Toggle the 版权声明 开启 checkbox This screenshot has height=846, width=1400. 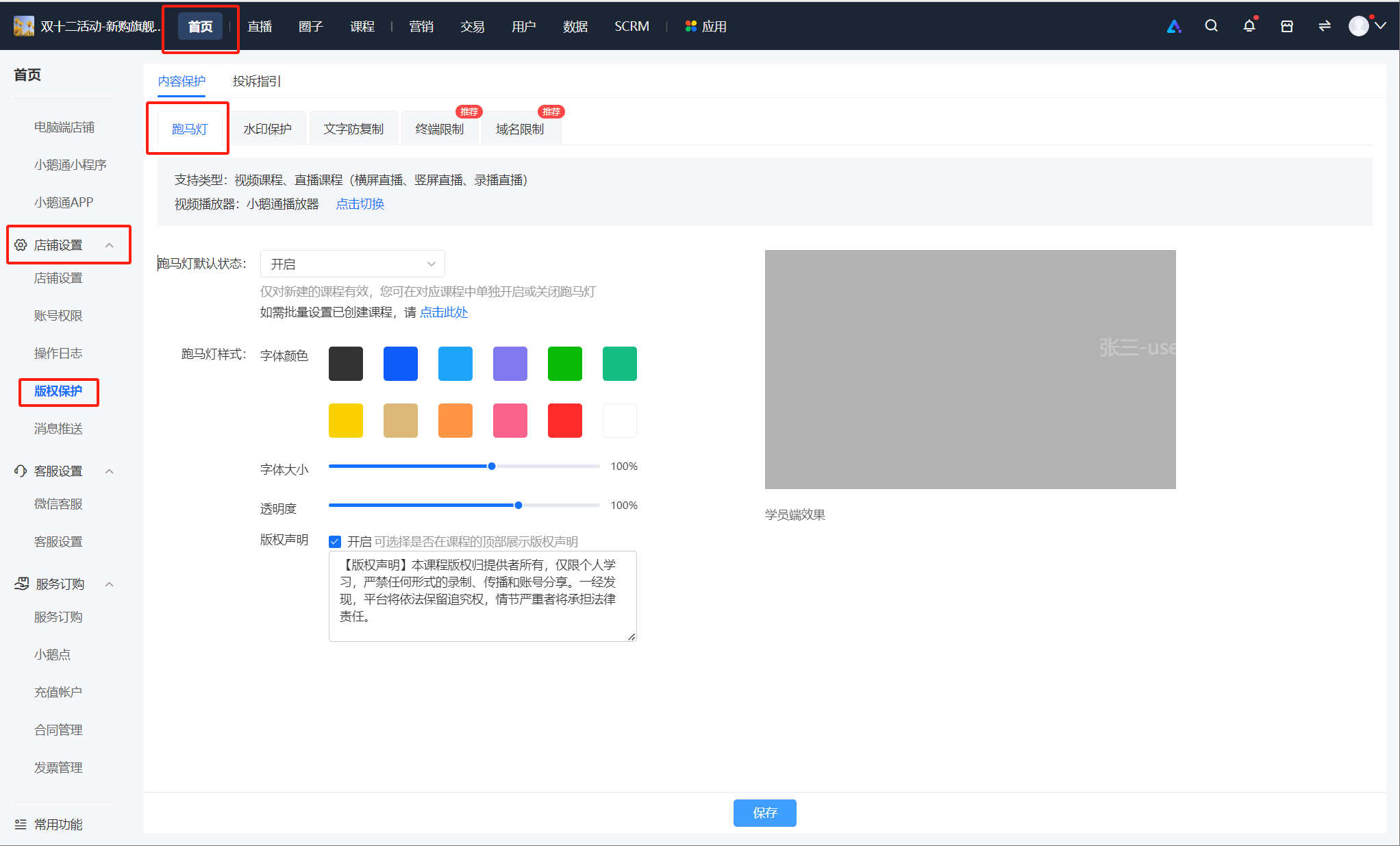(x=335, y=542)
